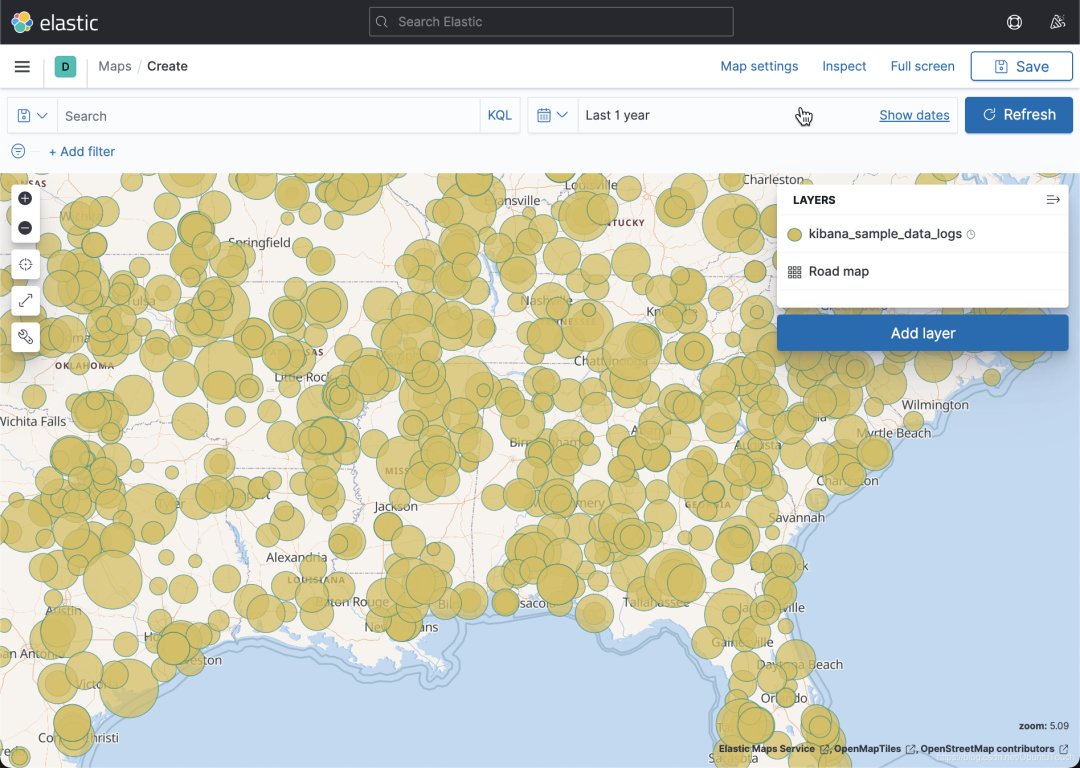Focus the KQL Search query field

[x=269, y=116]
